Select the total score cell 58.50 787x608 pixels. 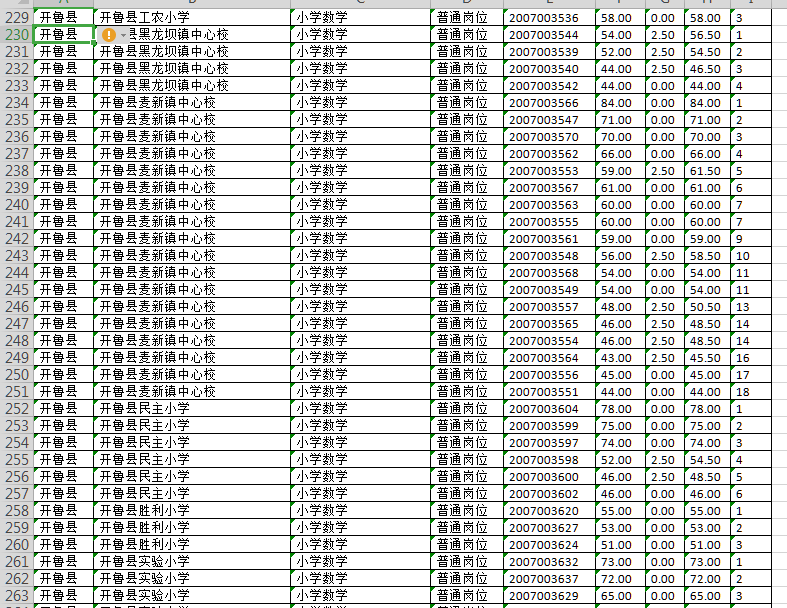coord(706,256)
